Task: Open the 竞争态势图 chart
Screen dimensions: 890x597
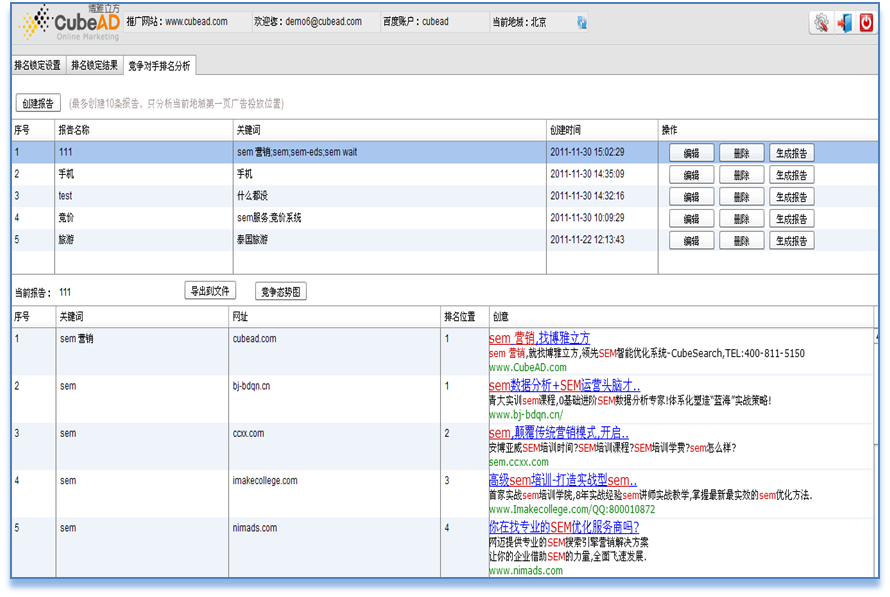Action: [x=281, y=292]
